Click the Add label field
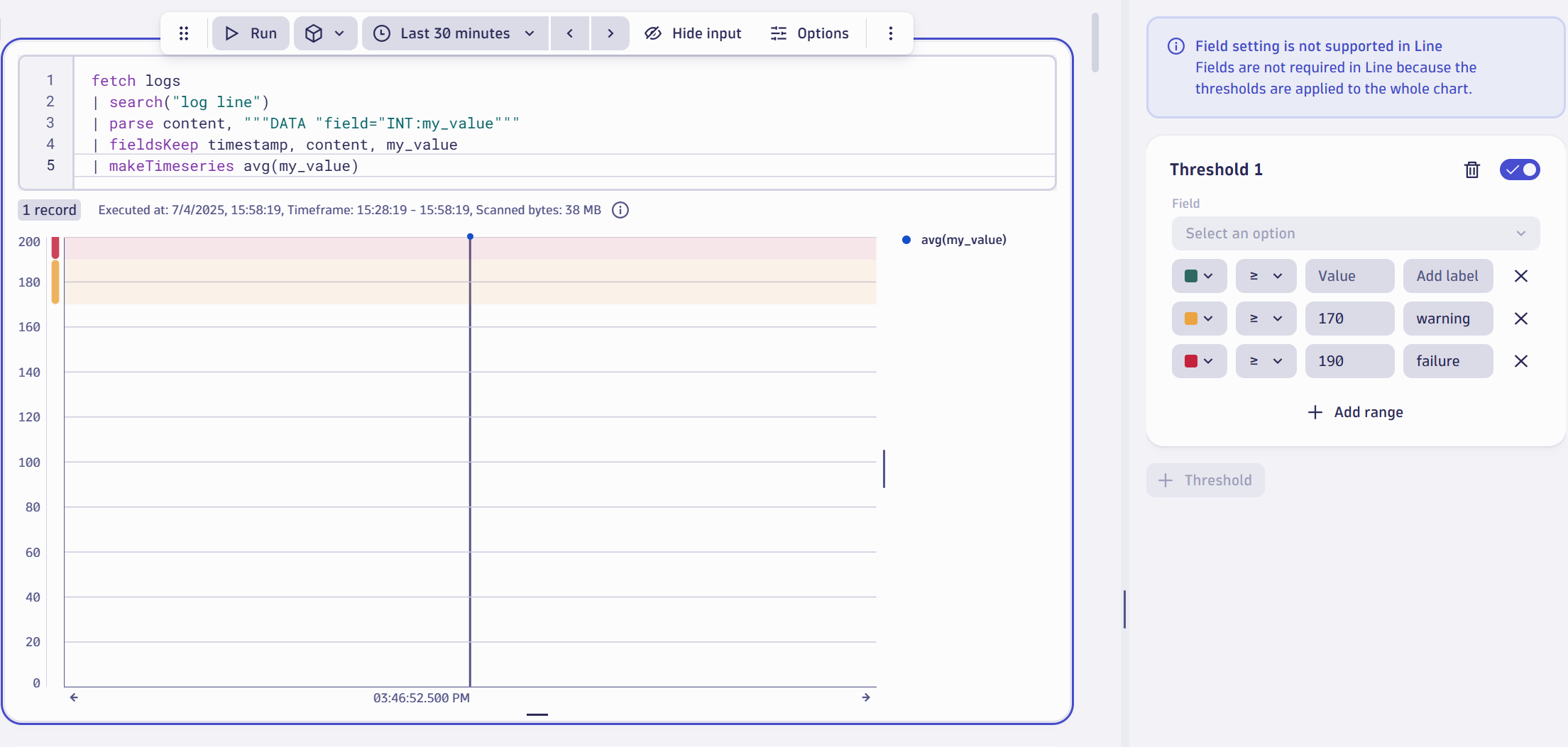 click(1448, 276)
